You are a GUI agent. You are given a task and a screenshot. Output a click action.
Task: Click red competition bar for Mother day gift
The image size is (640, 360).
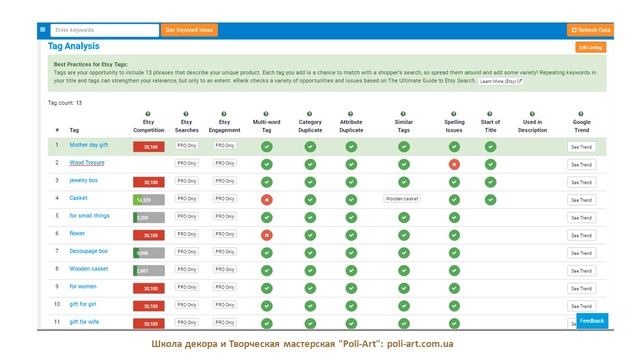point(149,147)
